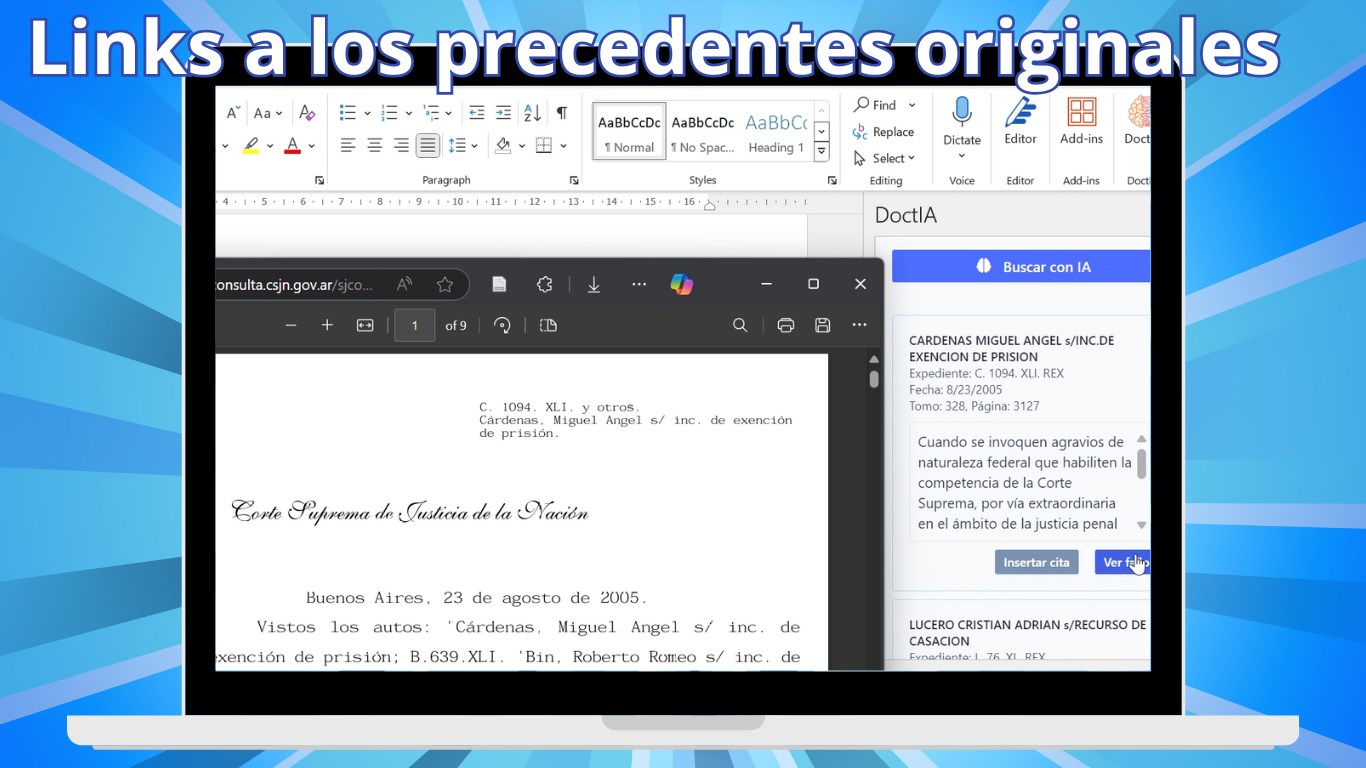
Task: Search in PDF with magnifier icon
Action: [740, 325]
